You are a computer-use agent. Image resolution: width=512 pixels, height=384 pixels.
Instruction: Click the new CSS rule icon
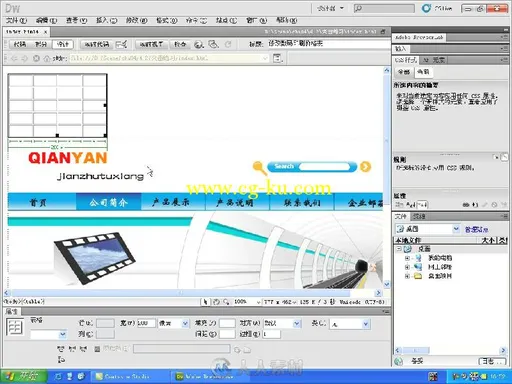pos(475,204)
